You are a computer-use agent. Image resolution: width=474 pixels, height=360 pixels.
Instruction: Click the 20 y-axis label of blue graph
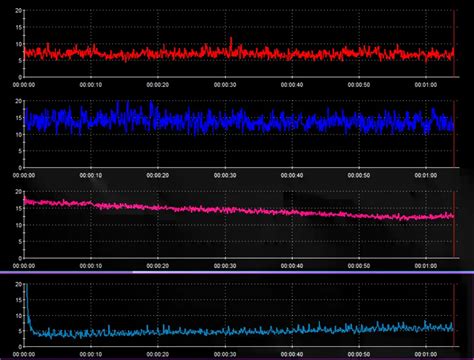(19, 101)
